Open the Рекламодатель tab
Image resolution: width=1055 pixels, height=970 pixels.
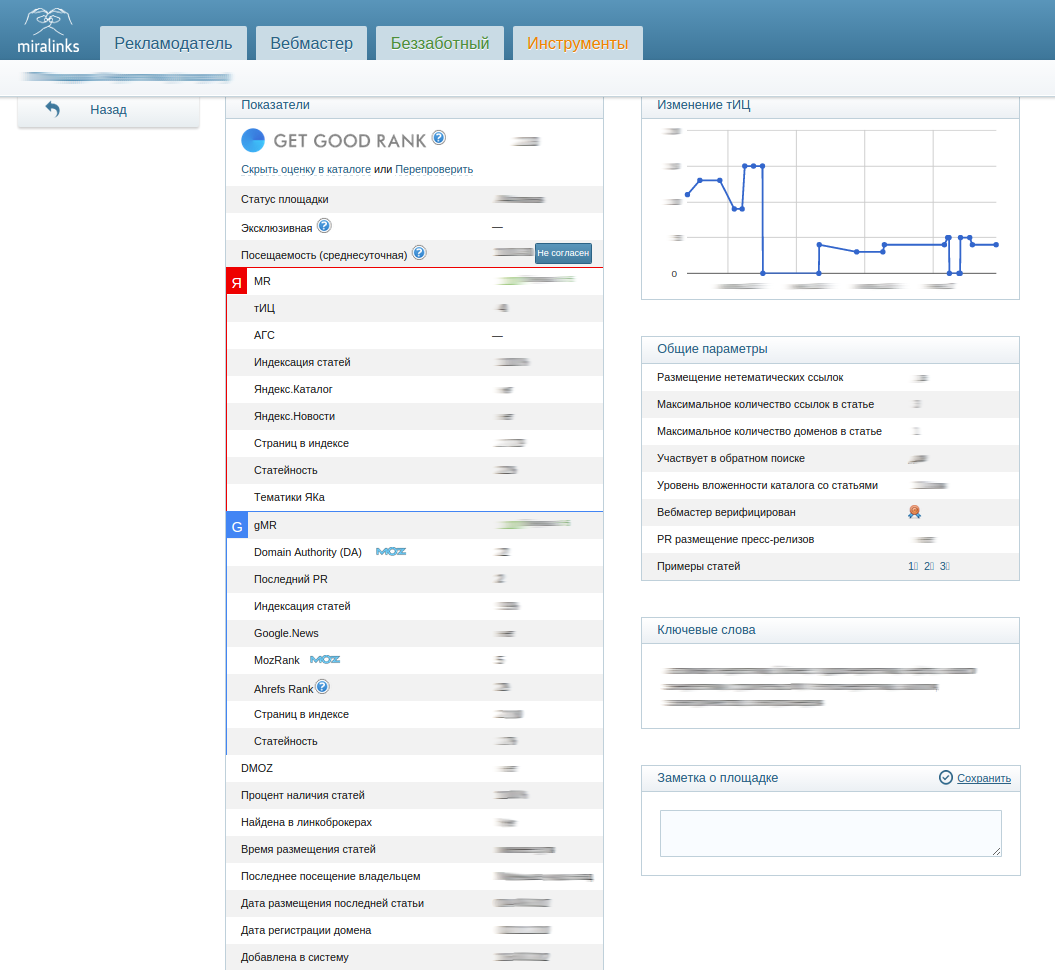[x=173, y=43]
